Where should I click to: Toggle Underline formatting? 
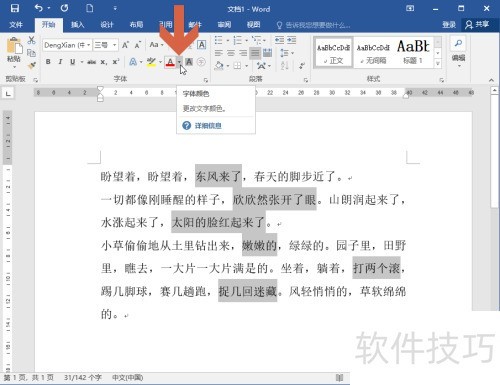point(72,62)
